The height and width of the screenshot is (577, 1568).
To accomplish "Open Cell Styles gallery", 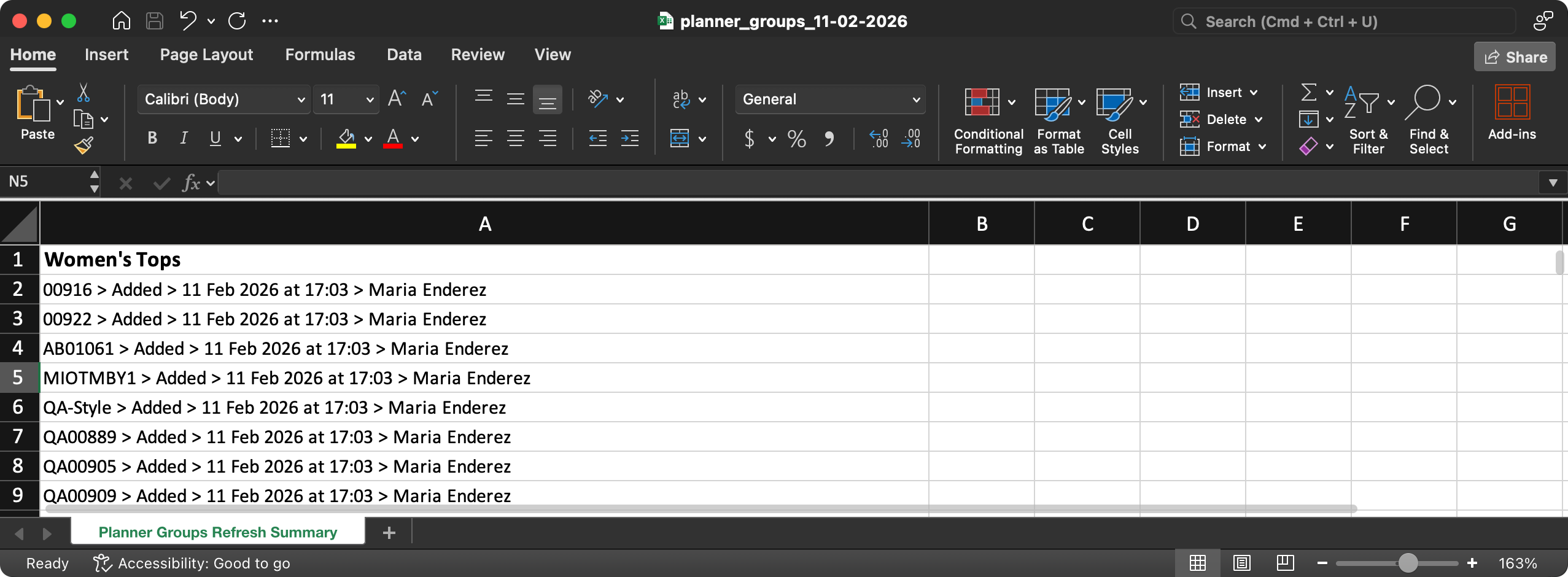I will (x=1120, y=120).
